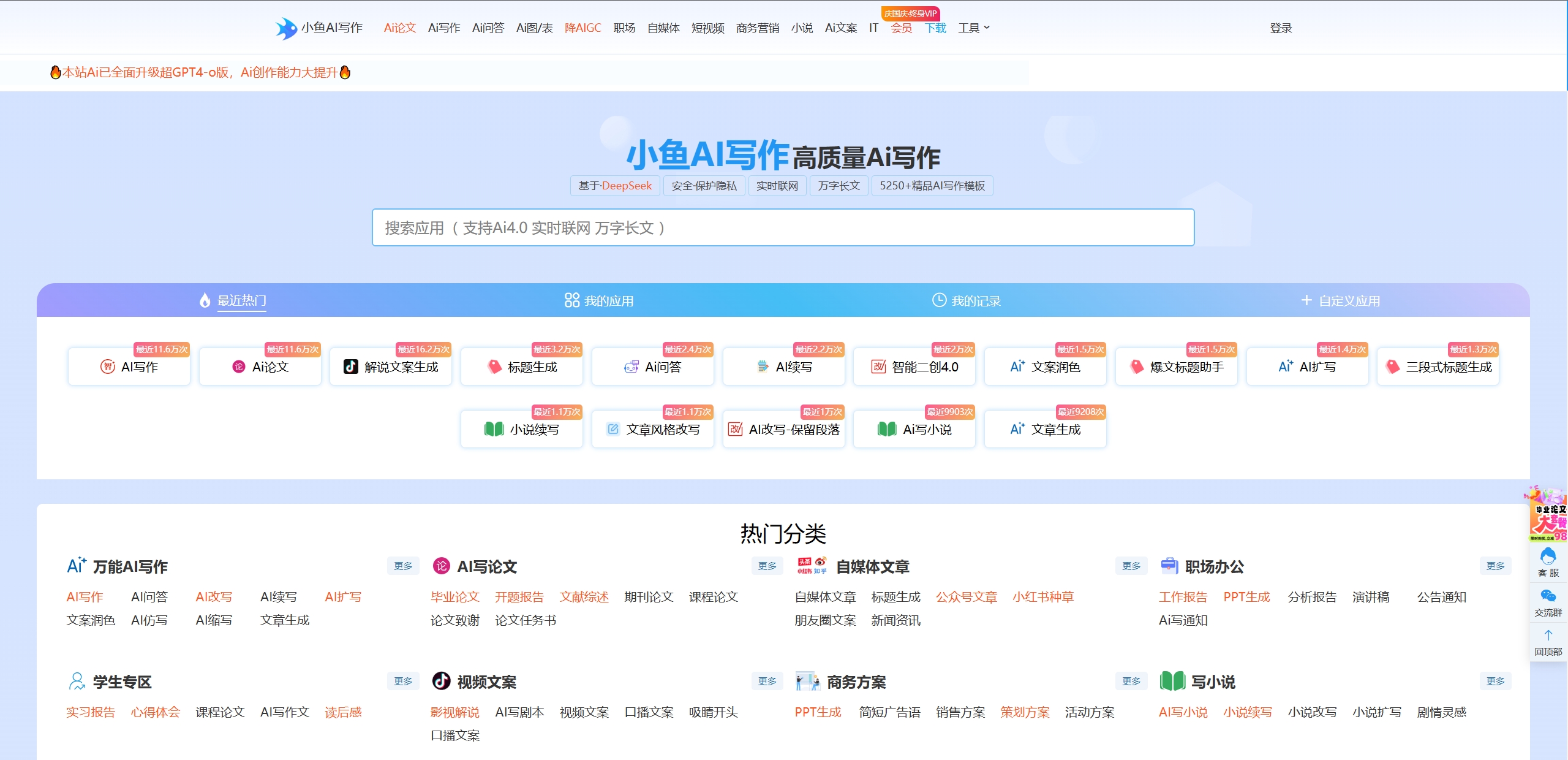
Task: Open the 毕业论文 link
Action: coord(454,597)
